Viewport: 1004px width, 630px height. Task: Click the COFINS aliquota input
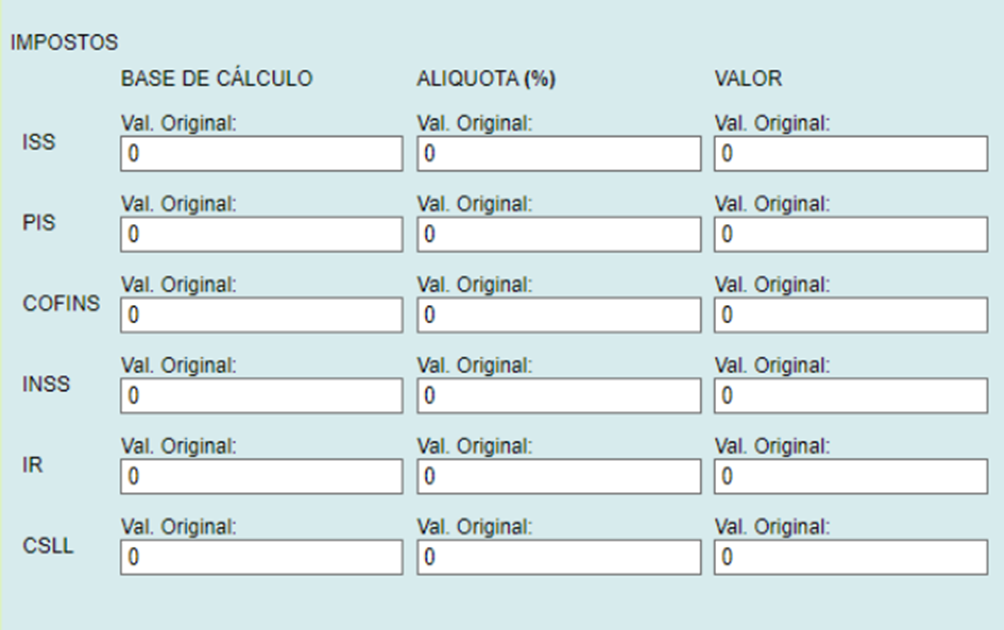559,316
